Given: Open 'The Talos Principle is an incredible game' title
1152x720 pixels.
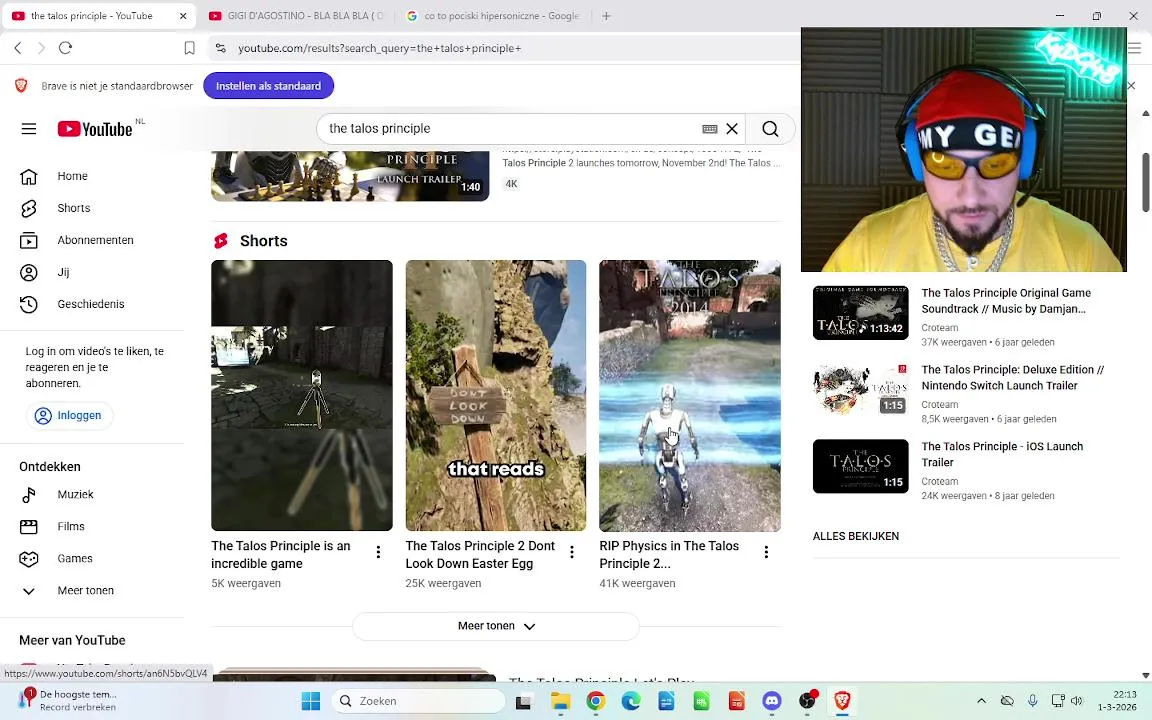Looking at the screenshot, I should coord(281,555).
